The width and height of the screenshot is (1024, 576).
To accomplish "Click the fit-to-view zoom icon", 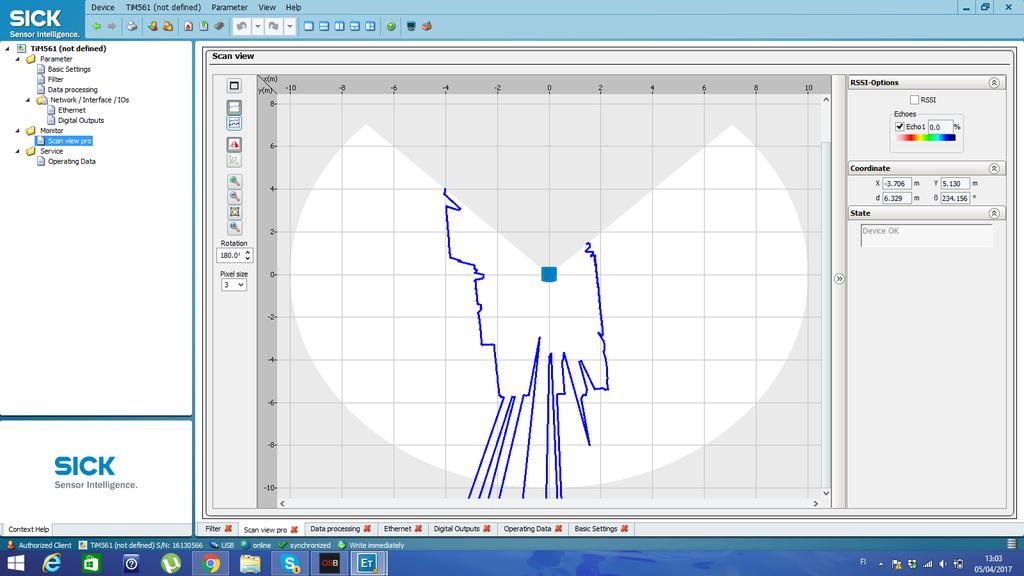I will pos(234,212).
